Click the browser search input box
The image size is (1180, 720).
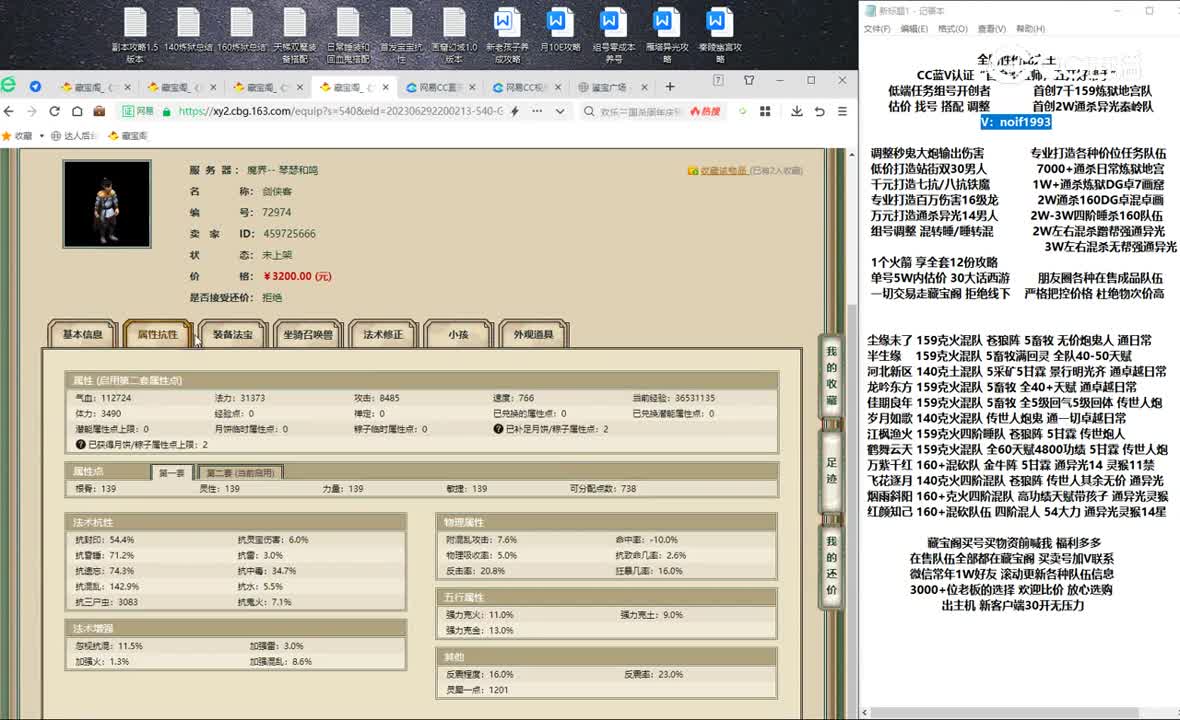coord(640,111)
